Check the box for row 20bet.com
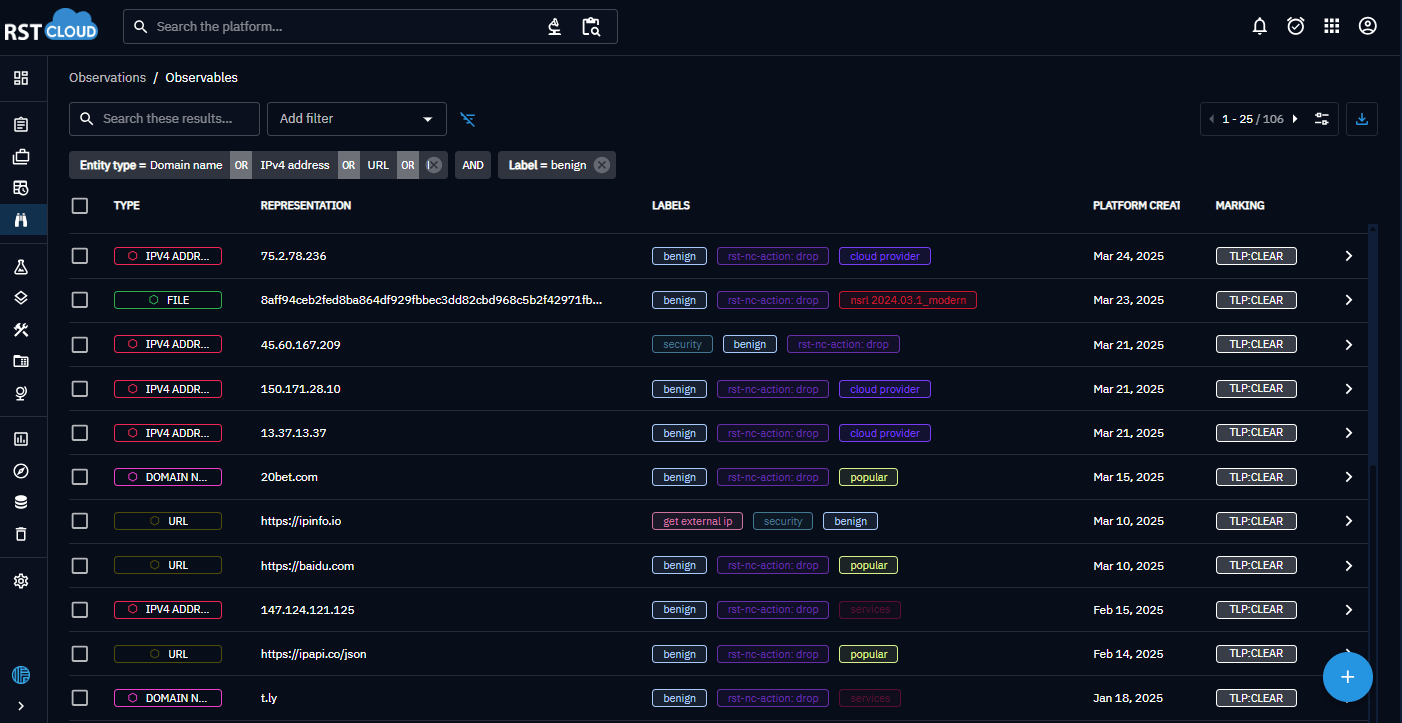The width and height of the screenshot is (1402, 723). coord(80,477)
